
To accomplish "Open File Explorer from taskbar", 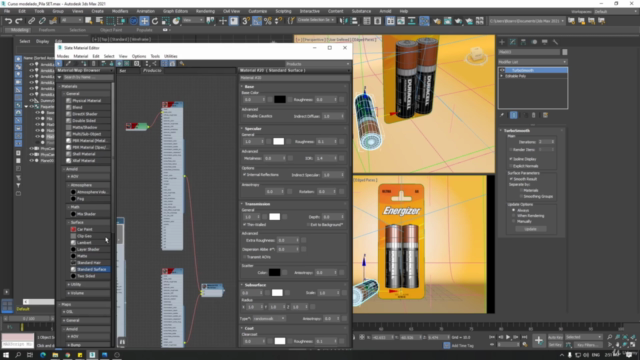I will [55, 355].
